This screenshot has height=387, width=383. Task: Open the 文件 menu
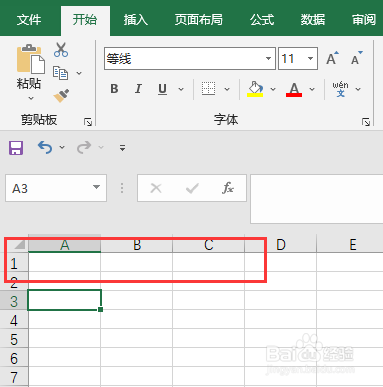point(29,20)
